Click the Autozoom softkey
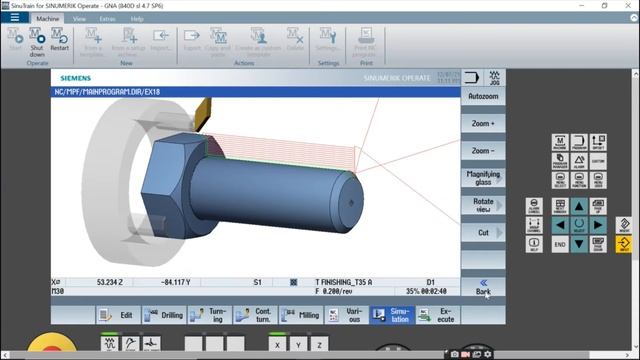Image resolution: width=640 pixels, height=360 pixels. [x=483, y=96]
